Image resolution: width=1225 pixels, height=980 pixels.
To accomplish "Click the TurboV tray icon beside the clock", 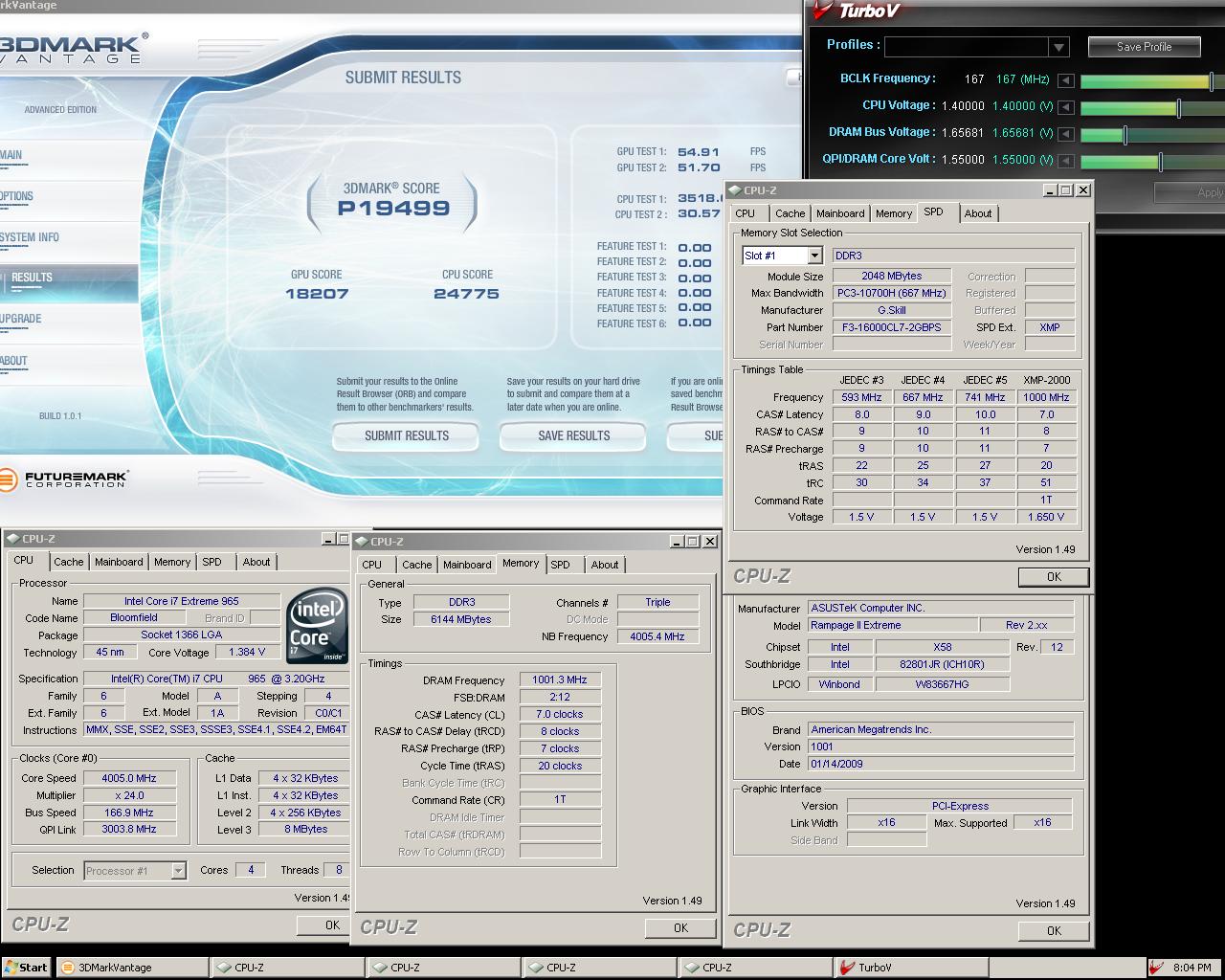I will 1156,968.
